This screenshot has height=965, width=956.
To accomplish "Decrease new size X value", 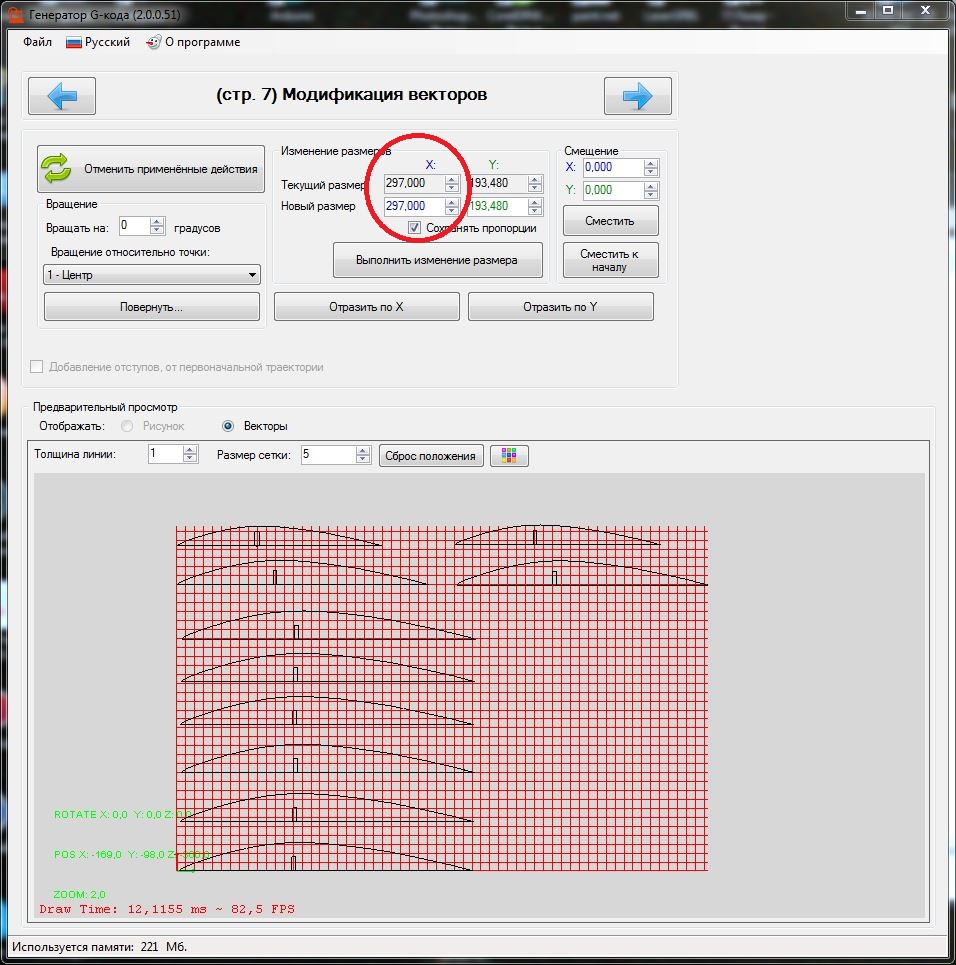I will click(452, 210).
